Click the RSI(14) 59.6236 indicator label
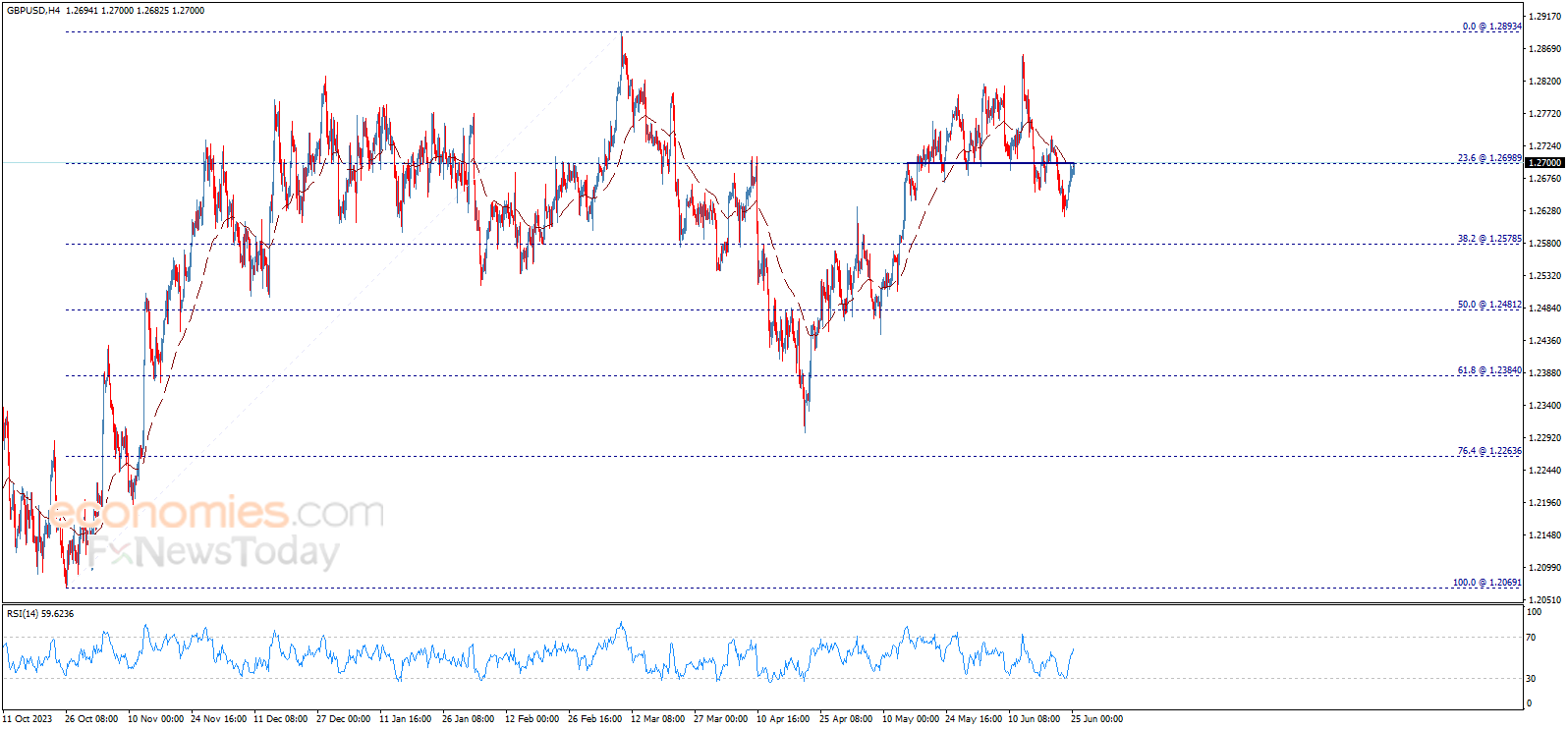This screenshot has width=1568, height=730. 40,614
